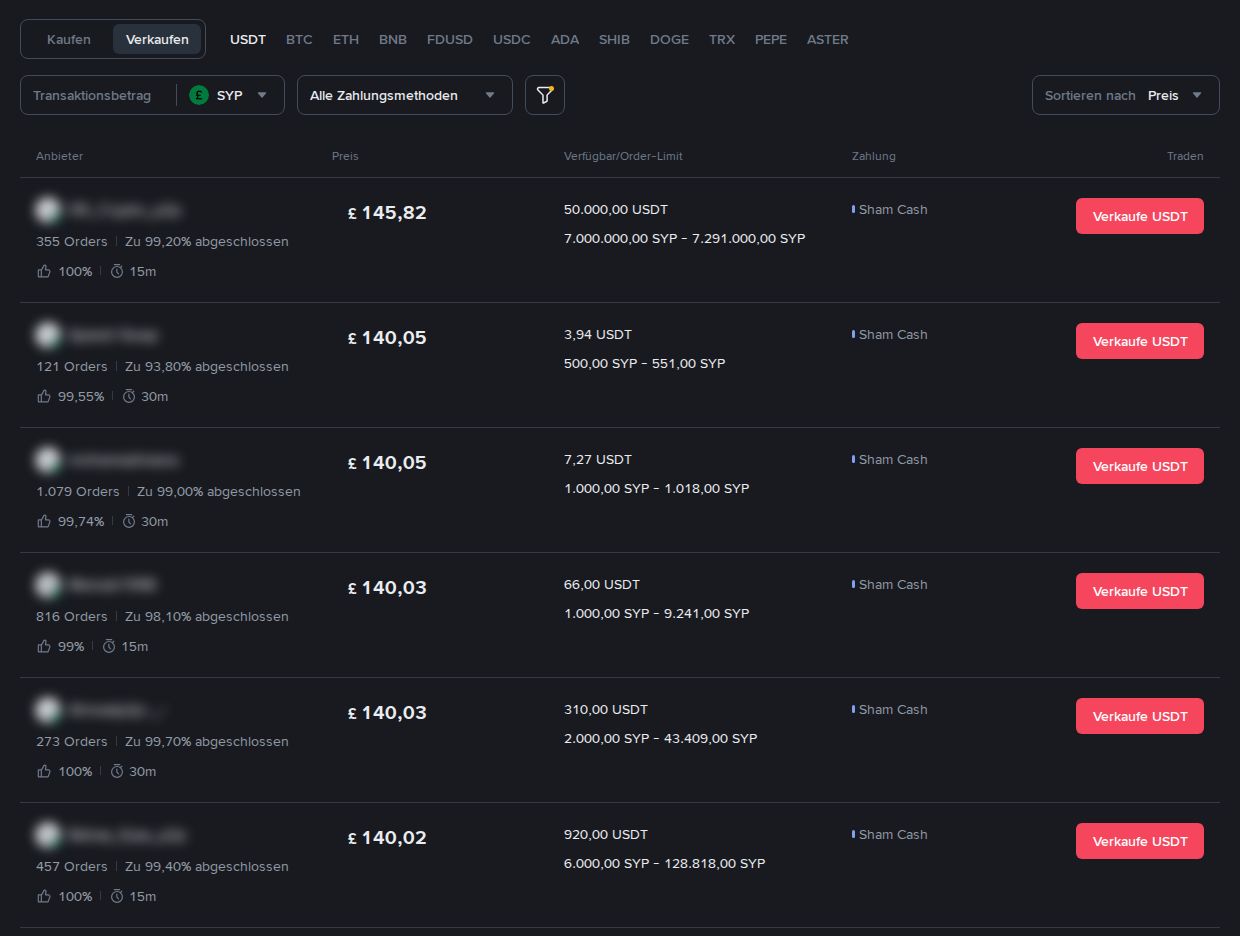Click thumbs-up icon in 457 Orders row
This screenshot has height=936, width=1240.
pos(44,896)
